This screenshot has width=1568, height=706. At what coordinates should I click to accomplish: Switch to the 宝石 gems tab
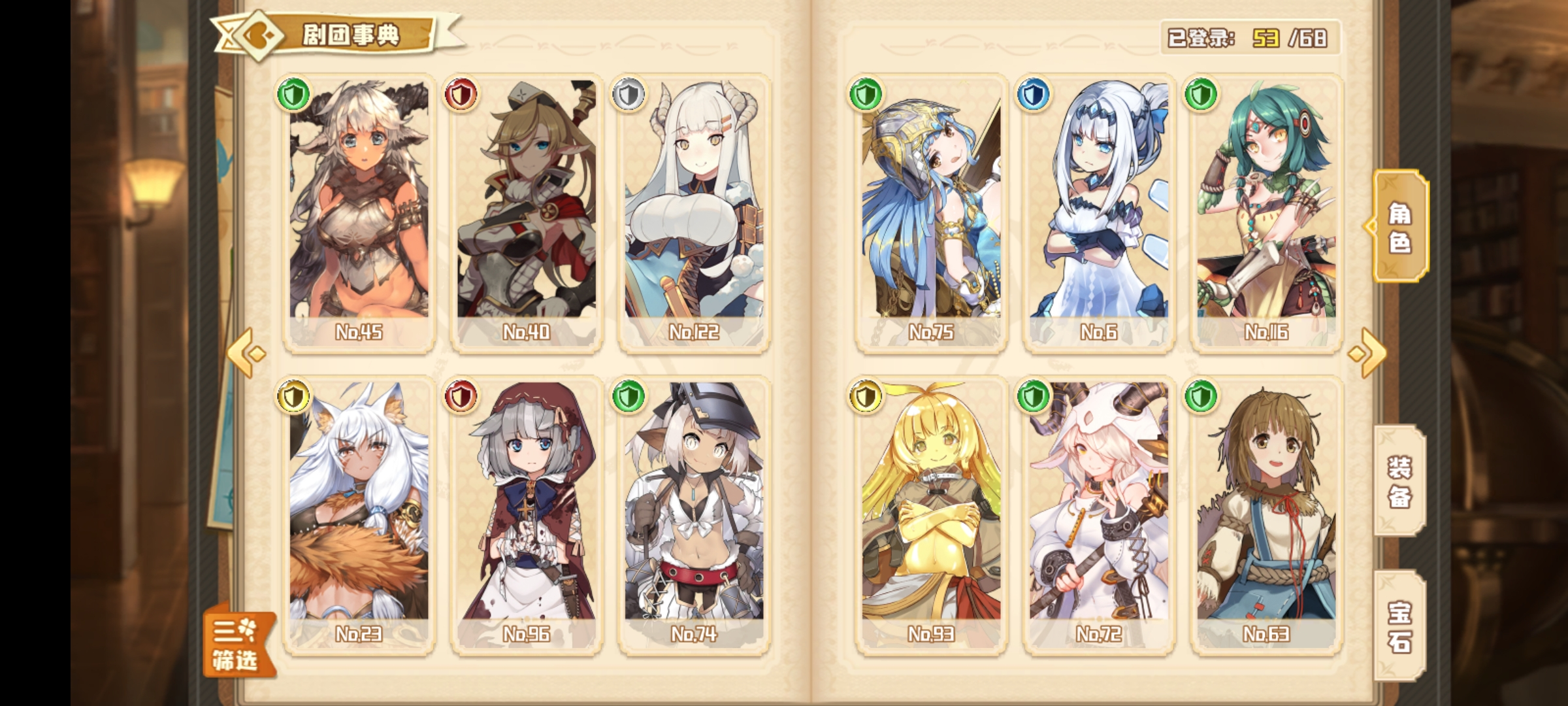point(1399,626)
